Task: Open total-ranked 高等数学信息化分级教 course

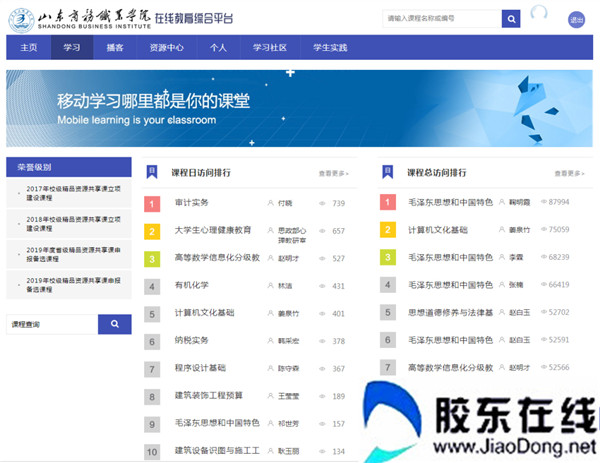Action: 450,367
